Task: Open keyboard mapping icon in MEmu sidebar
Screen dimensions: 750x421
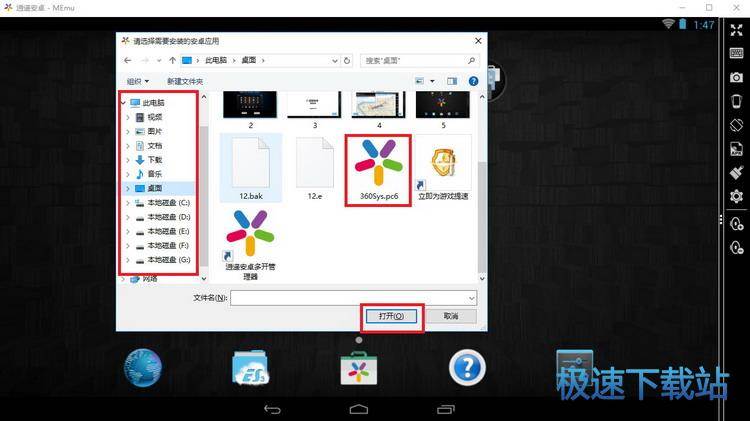Action: pyautogui.click(x=737, y=53)
